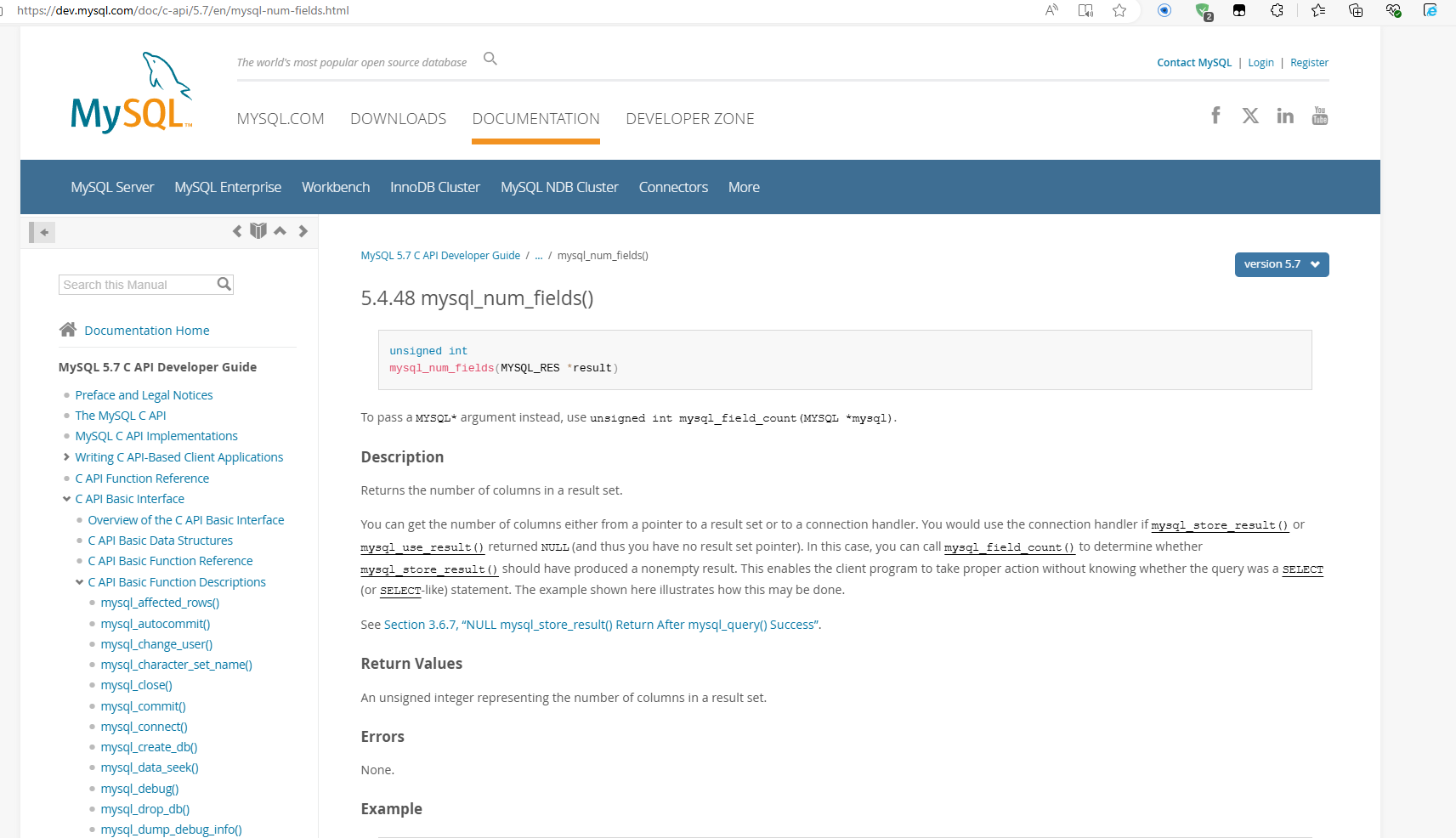This screenshot has width=1456, height=838.
Task: Select MySQL Server menu item
Action: [112, 187]
